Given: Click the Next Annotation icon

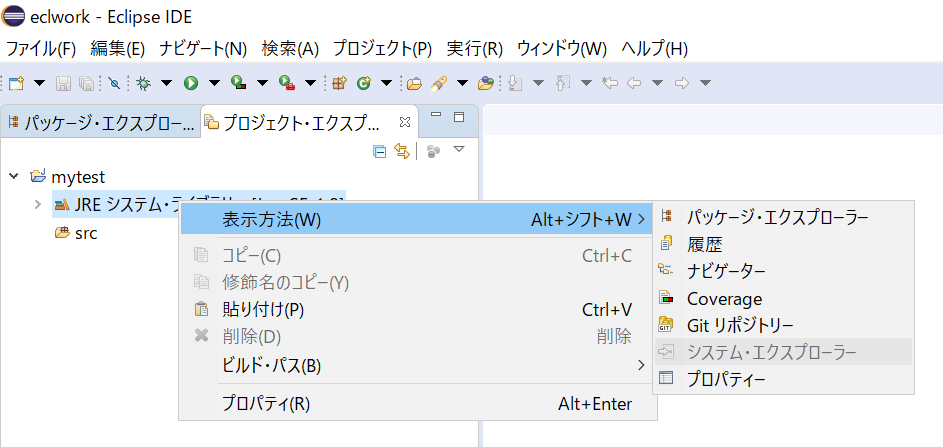Looking at the screenshot, I should pyautogui.click(x=515, y=83).
